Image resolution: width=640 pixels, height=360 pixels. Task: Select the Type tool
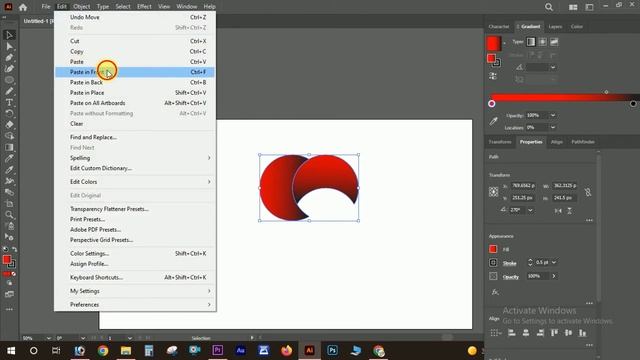coord(9,102)
